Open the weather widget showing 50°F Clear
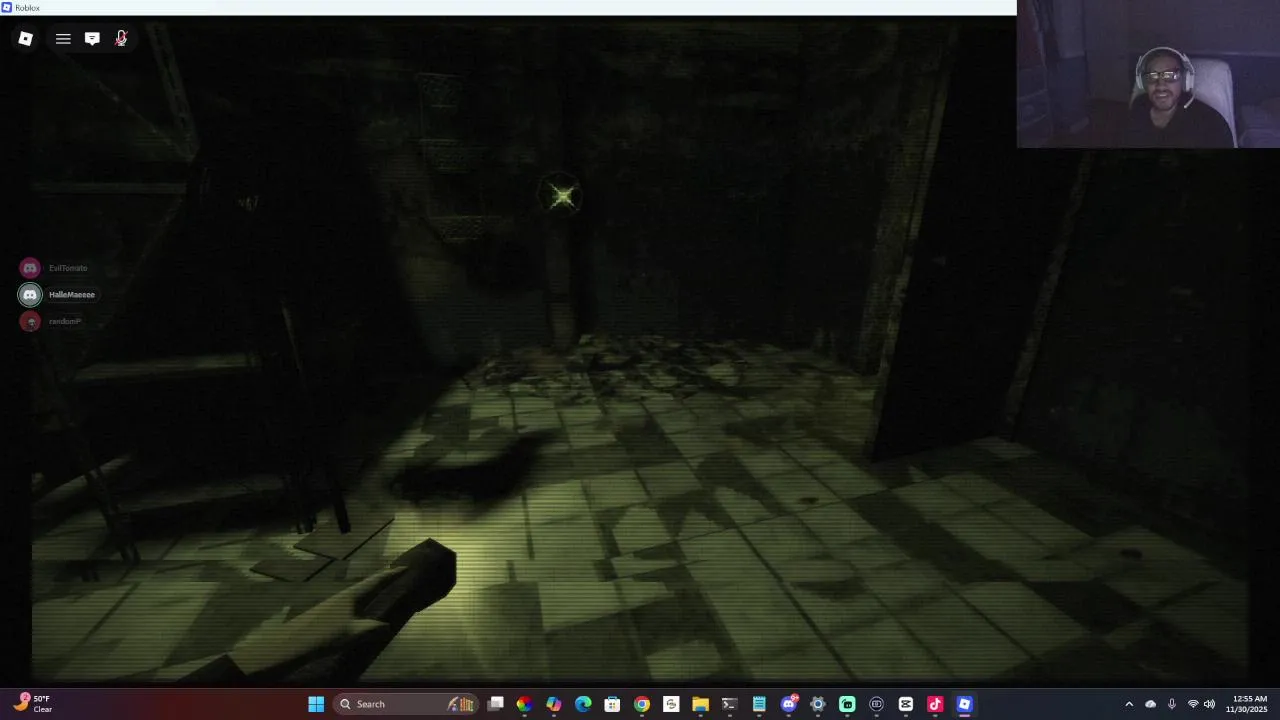Viewport: 1280px width, 720px height. click(33, 704)
